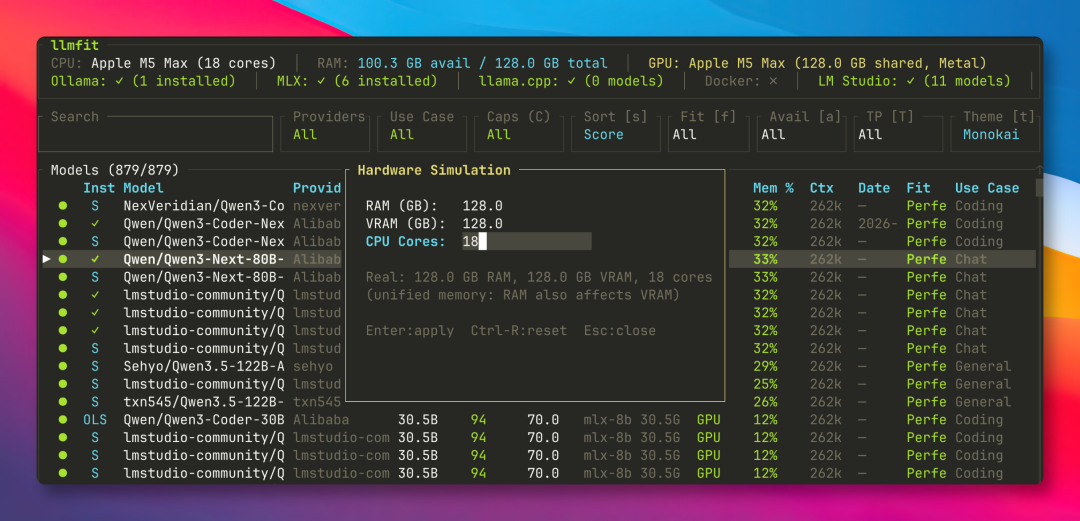
Task: Click the checkmark next to Ollama
Action: [119, 81]
